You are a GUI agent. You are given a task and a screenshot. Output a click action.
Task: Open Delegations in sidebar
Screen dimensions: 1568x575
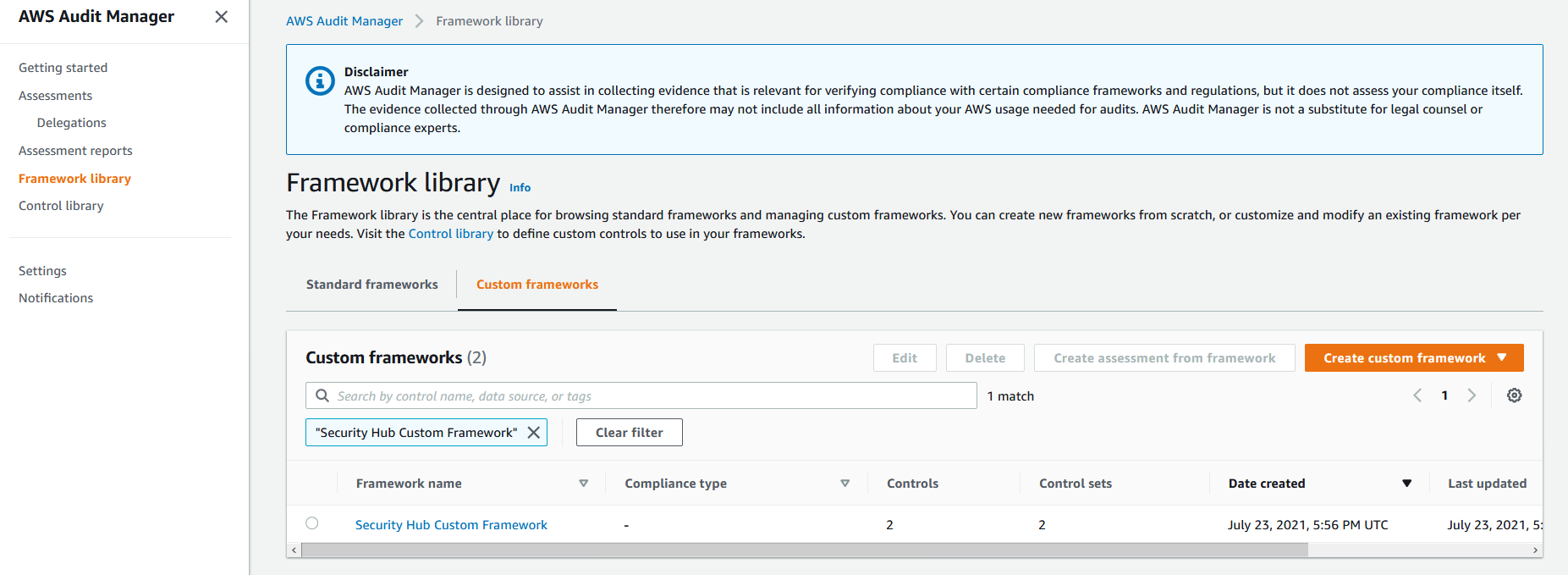72,123
